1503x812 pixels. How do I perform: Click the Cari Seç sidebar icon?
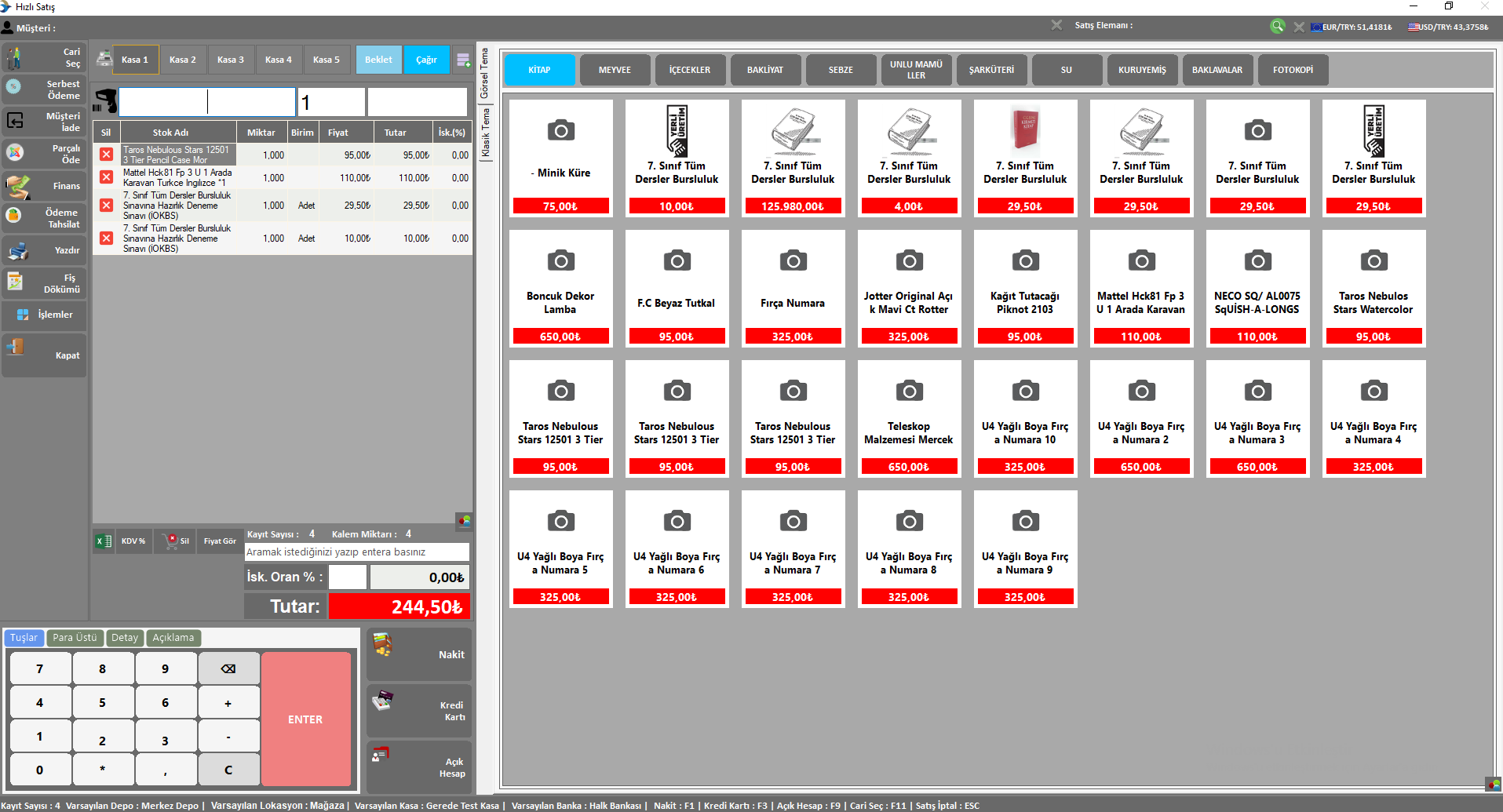14,57
